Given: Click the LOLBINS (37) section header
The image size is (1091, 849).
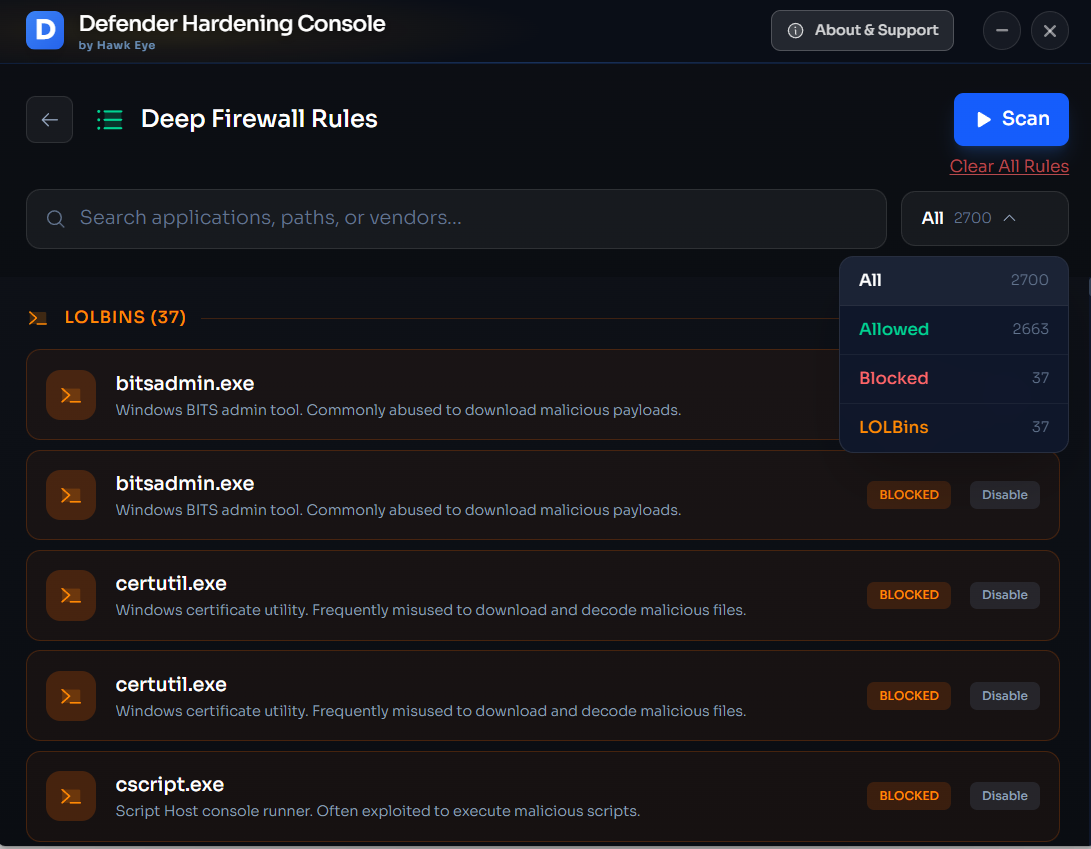Looking at the screenshot, I should coord(125,317).
